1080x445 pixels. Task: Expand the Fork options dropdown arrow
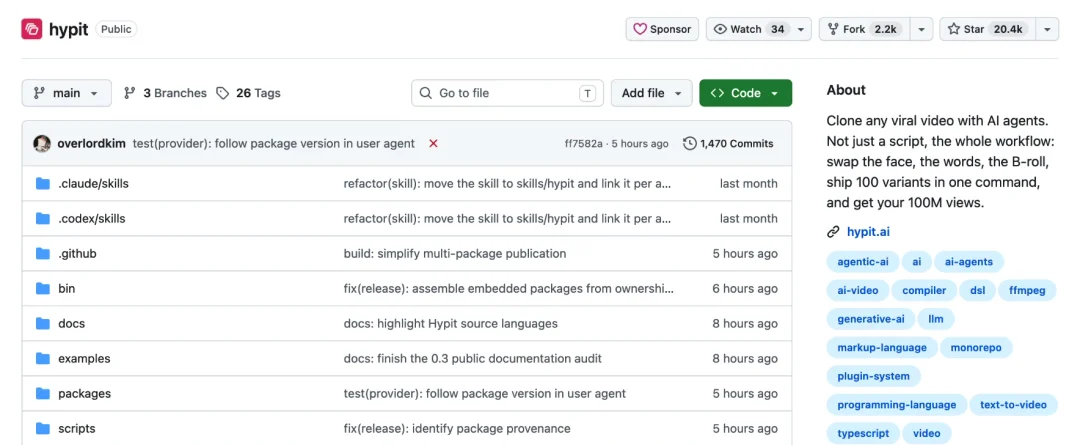click(922, 30)
